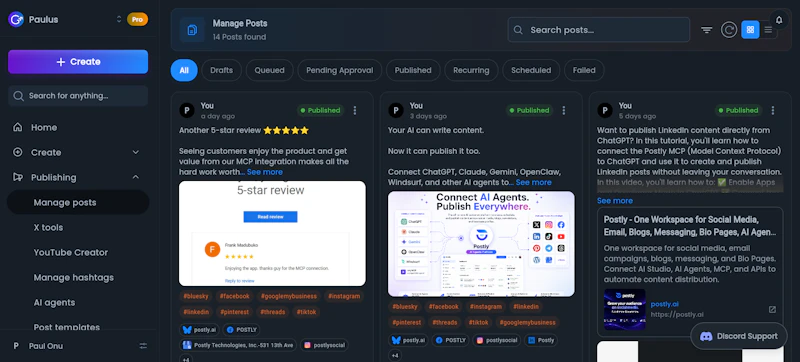
Task: Open options menu on 5 days ago post
Action: (x=773, y=110)
